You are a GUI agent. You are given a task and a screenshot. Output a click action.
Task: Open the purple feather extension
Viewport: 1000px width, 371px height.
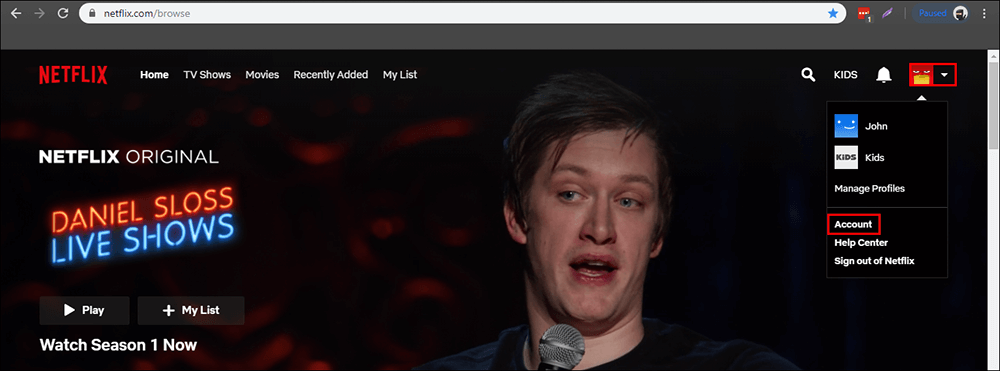click(x=887, y=13)
